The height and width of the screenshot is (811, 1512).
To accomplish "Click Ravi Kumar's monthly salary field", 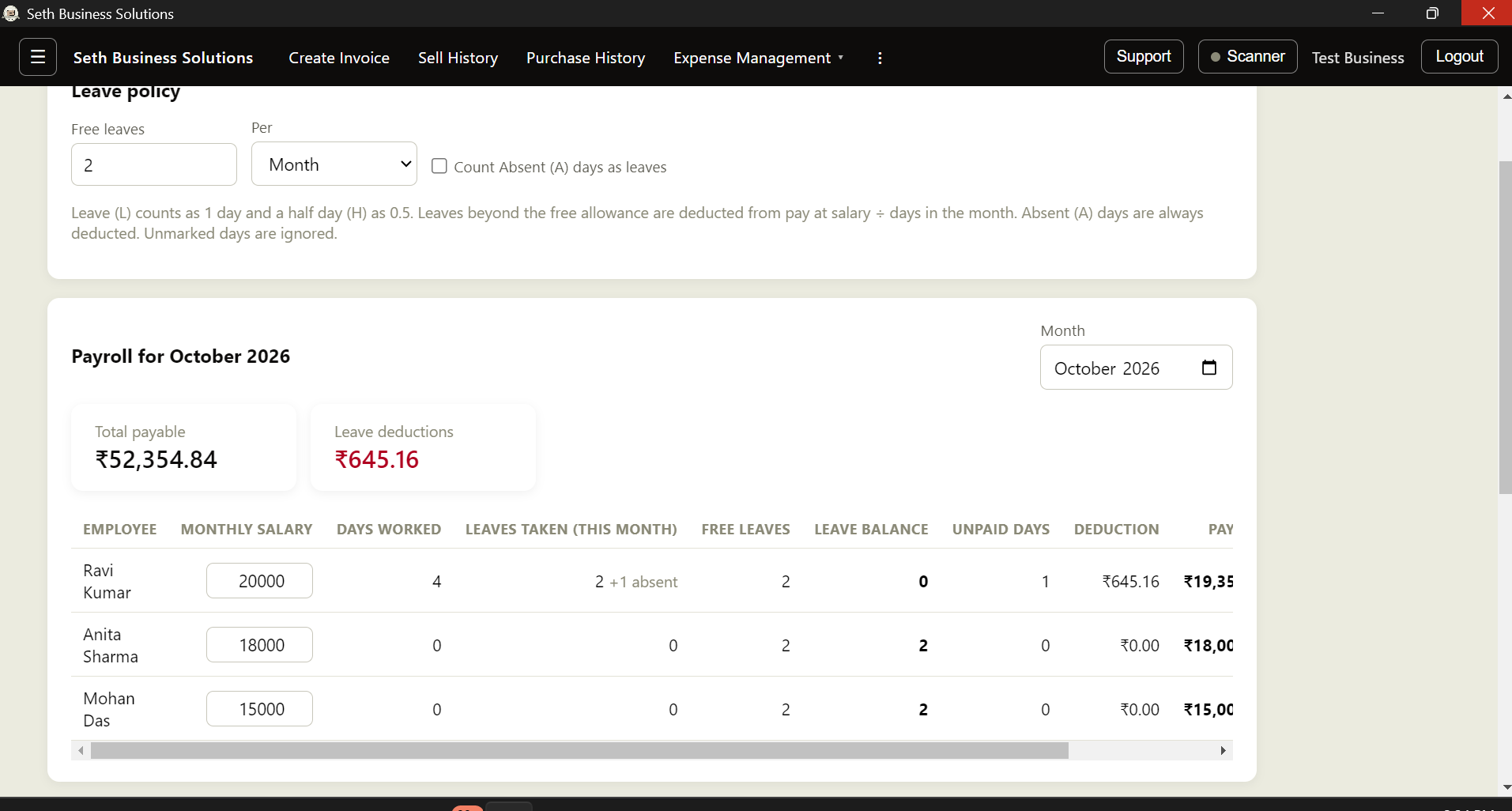I will (x=259, y=581).
